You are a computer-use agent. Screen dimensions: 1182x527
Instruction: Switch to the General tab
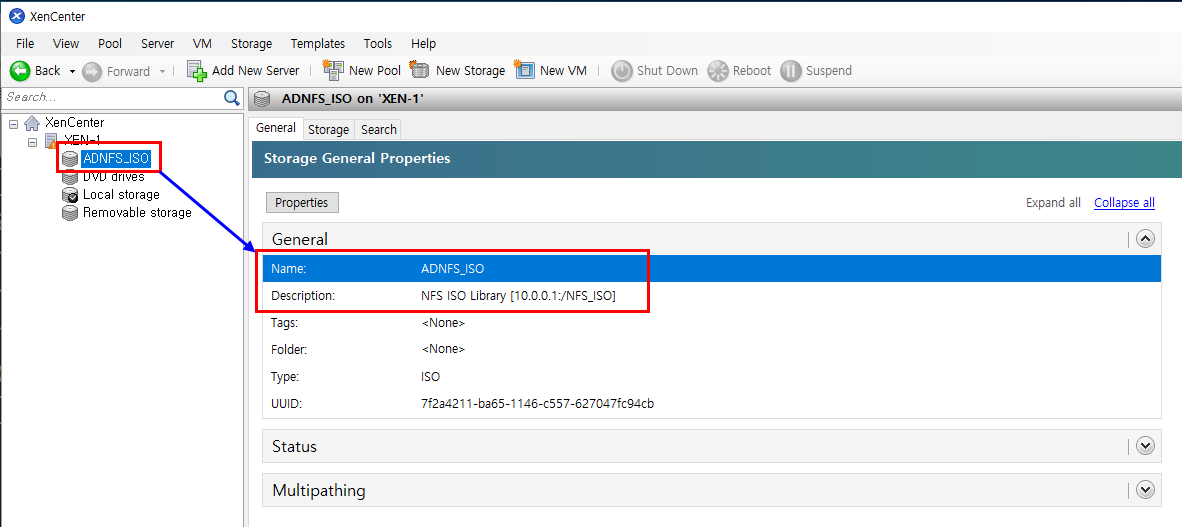(276, 128)
